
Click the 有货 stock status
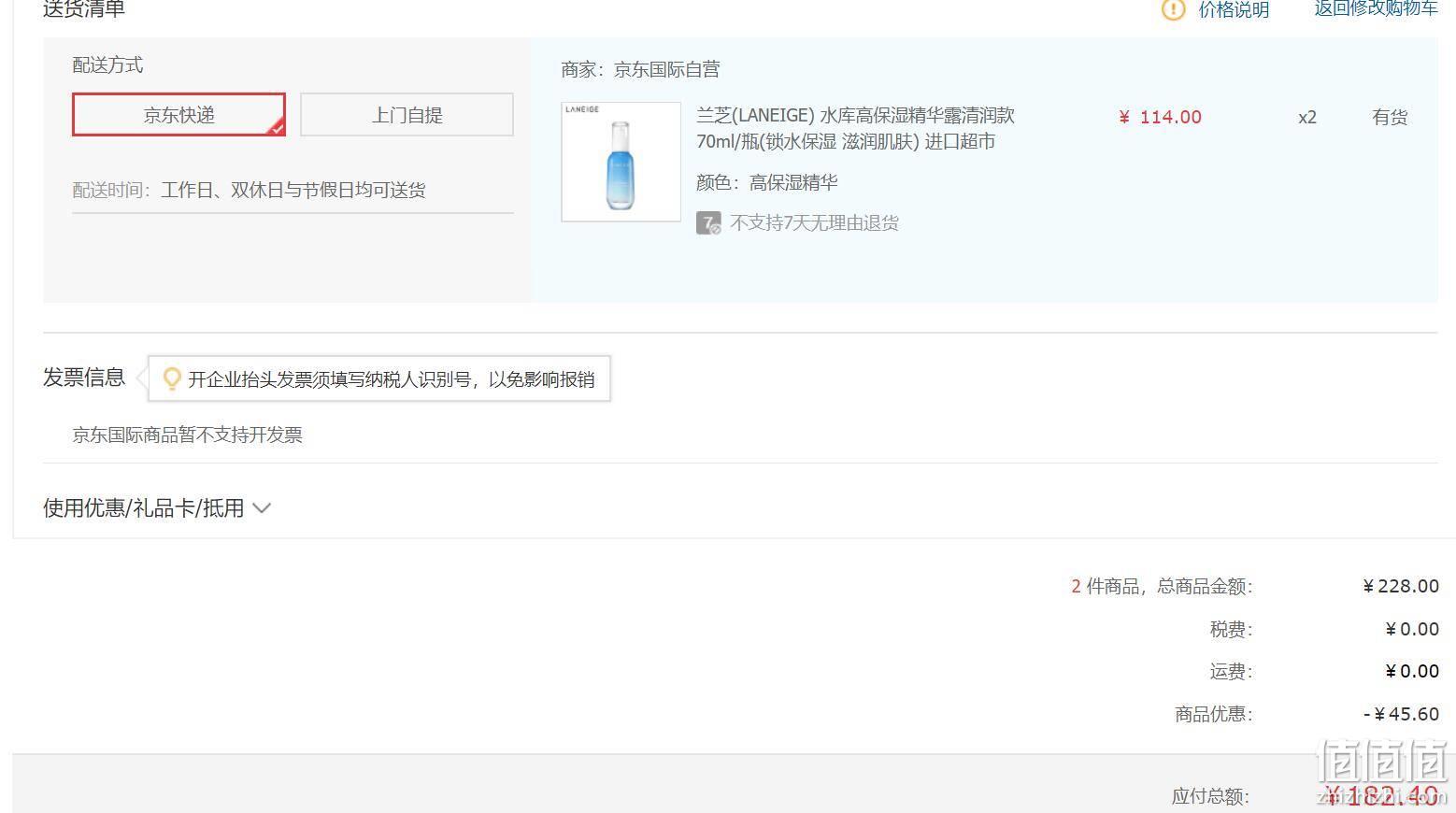pyautogui.click(x=1389, y=117)
